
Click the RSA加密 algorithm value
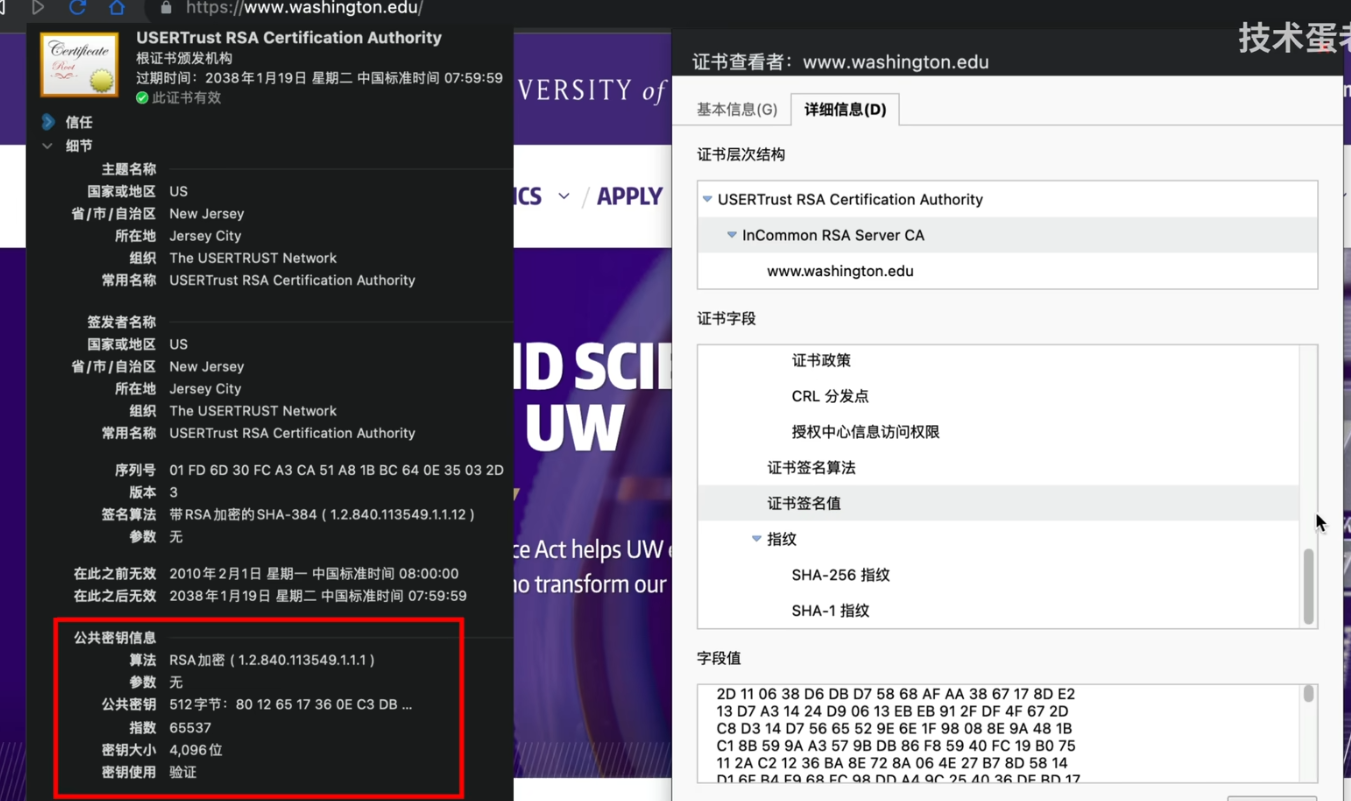point(272,660)
